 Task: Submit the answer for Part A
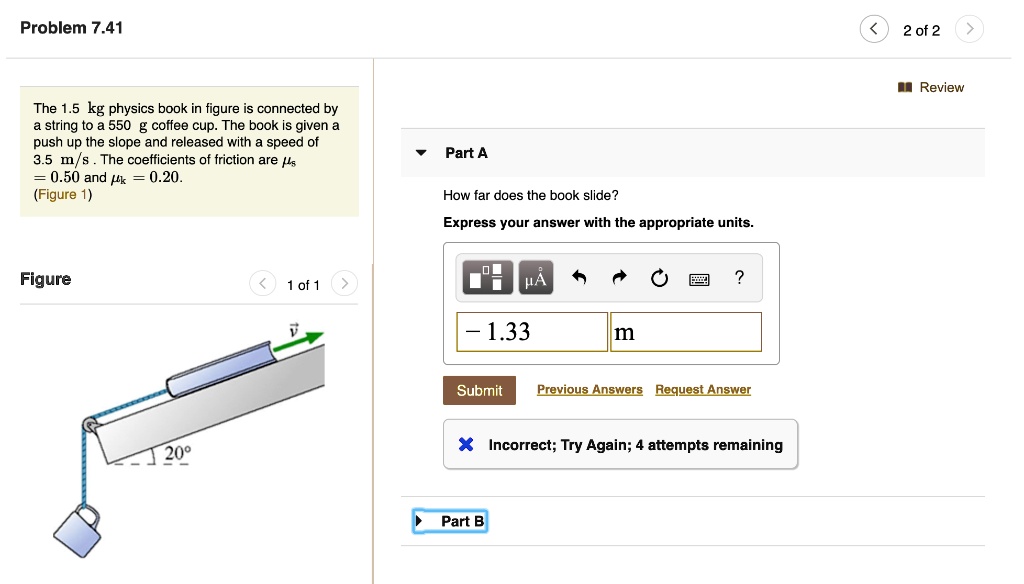point(479,390)
